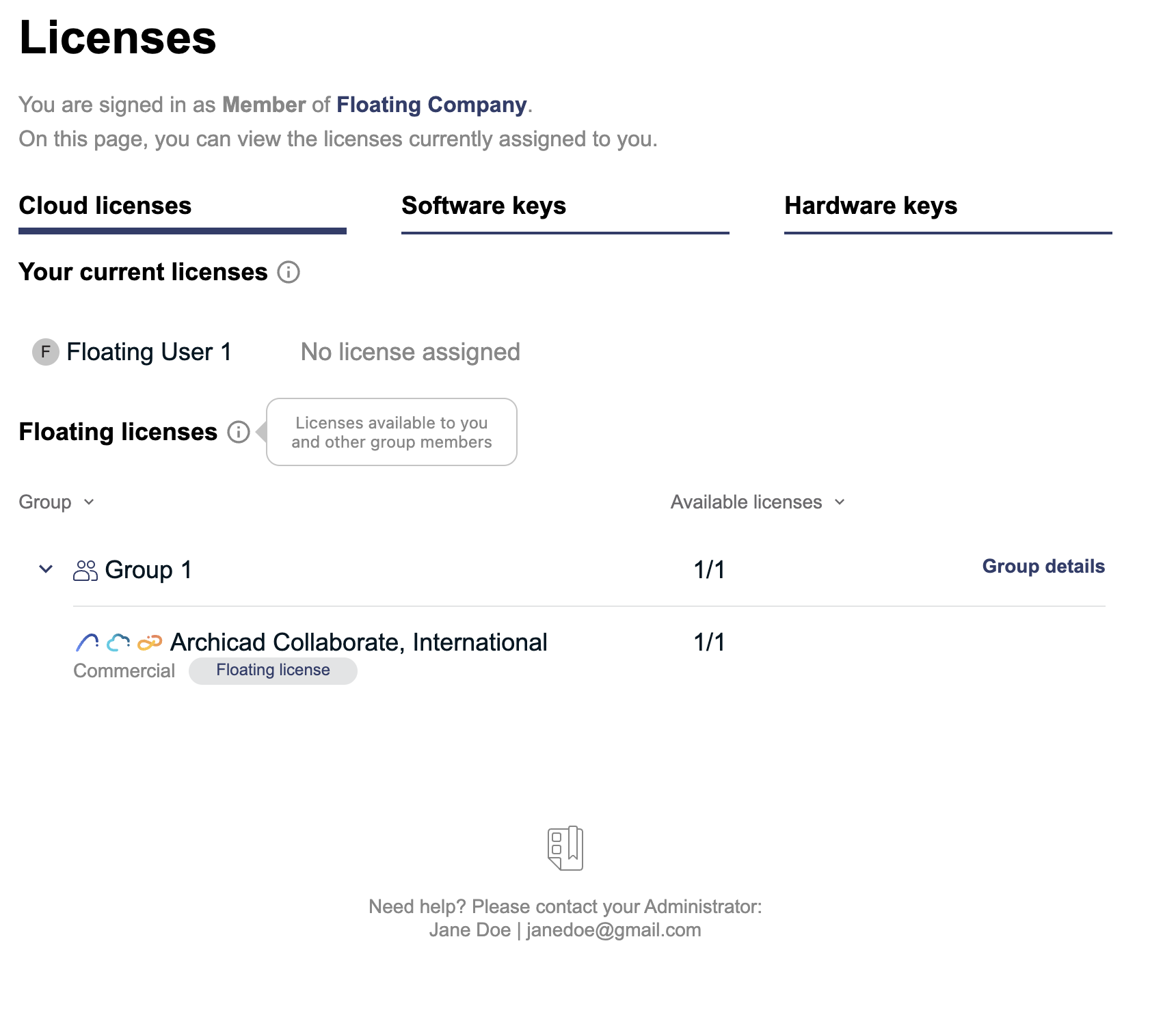Click the Floating User 1 avatar icon
The width and height of the screenshot is (1176, 1032).
pos(46,352)
